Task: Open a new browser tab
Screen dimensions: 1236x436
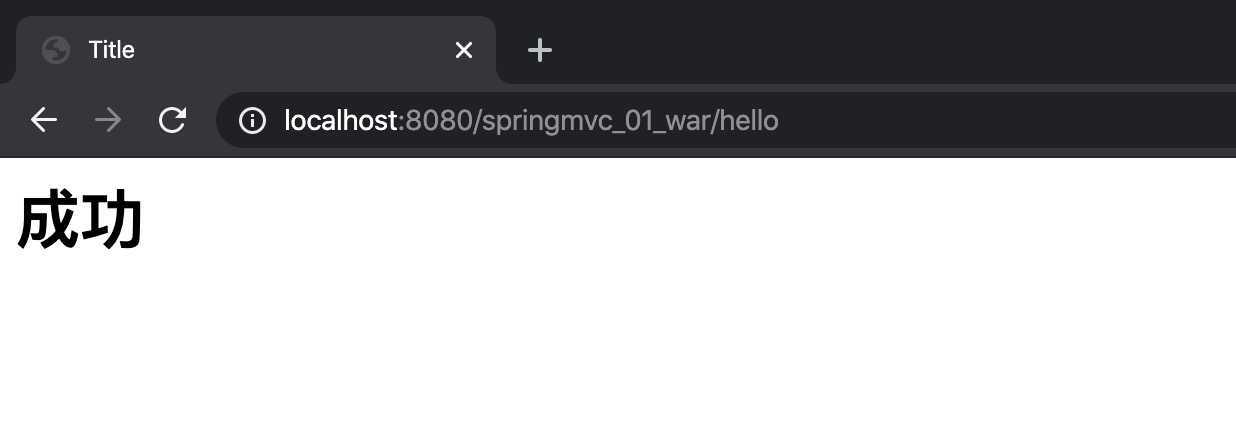Action: click(540, 50)
